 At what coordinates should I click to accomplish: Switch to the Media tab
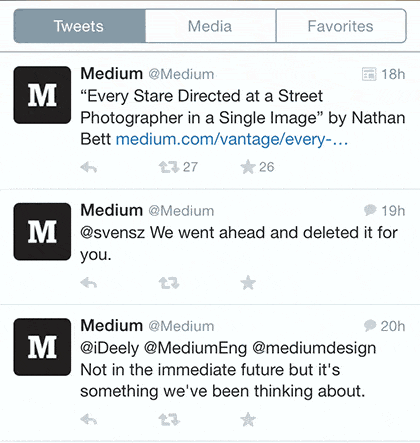click(x=210, y=26)
